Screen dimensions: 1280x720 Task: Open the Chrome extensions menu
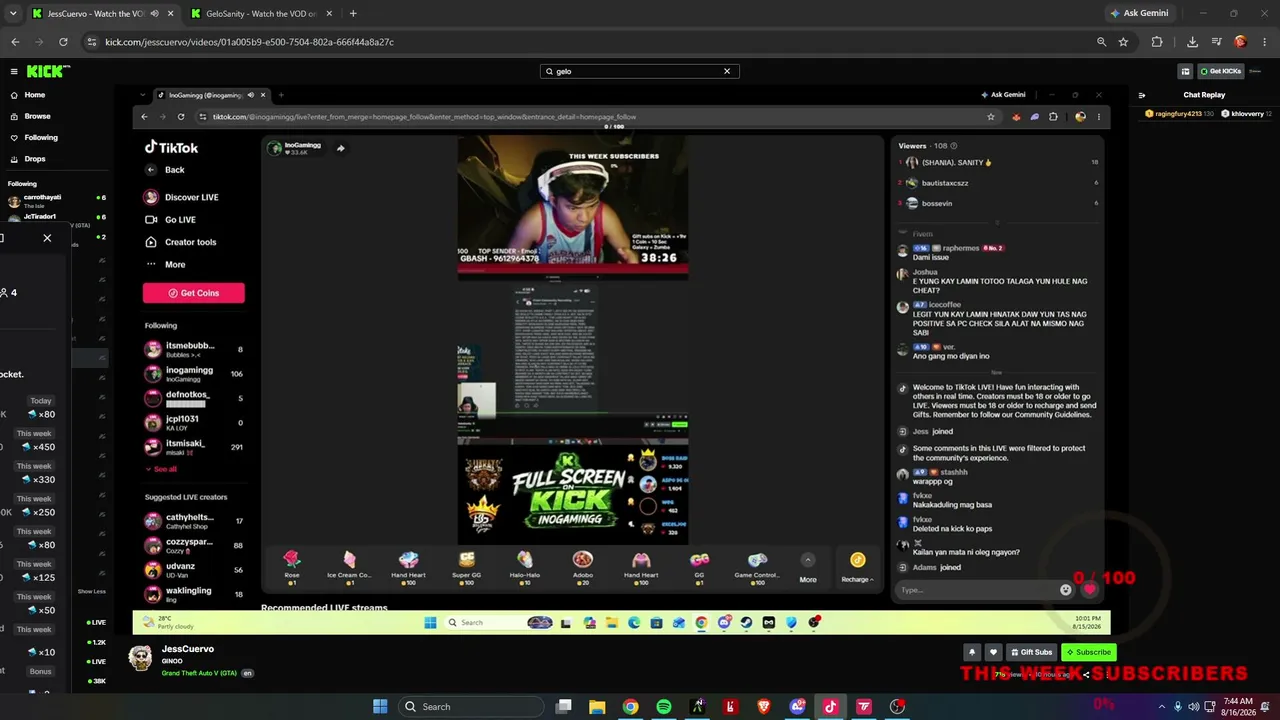1157,42
